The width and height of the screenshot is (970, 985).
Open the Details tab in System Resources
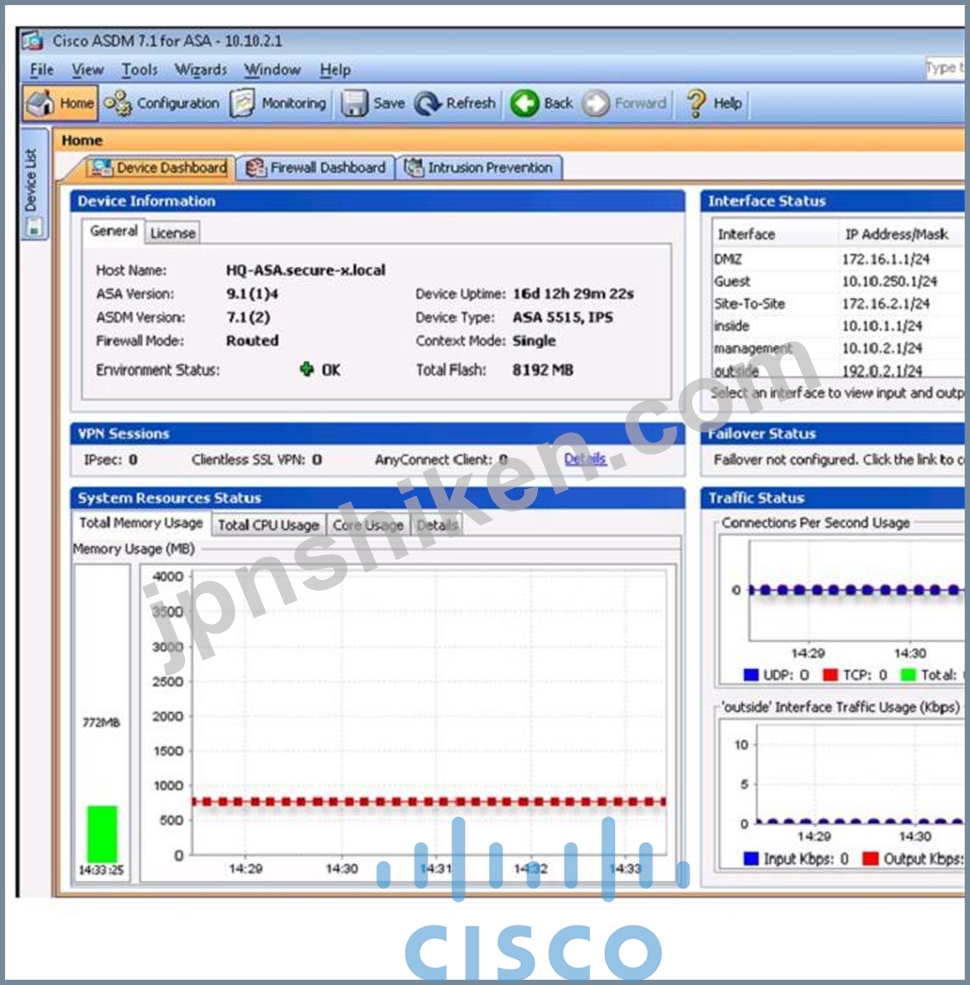[x=437, y=525]
